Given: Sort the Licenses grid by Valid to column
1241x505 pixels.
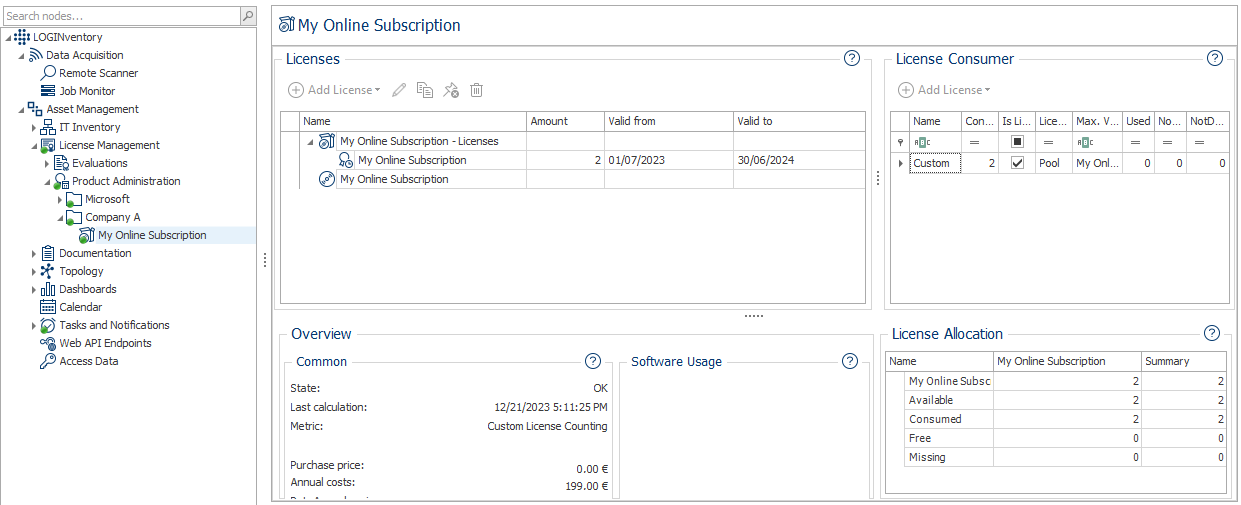Looking at the screenshot, I should 799,121.
